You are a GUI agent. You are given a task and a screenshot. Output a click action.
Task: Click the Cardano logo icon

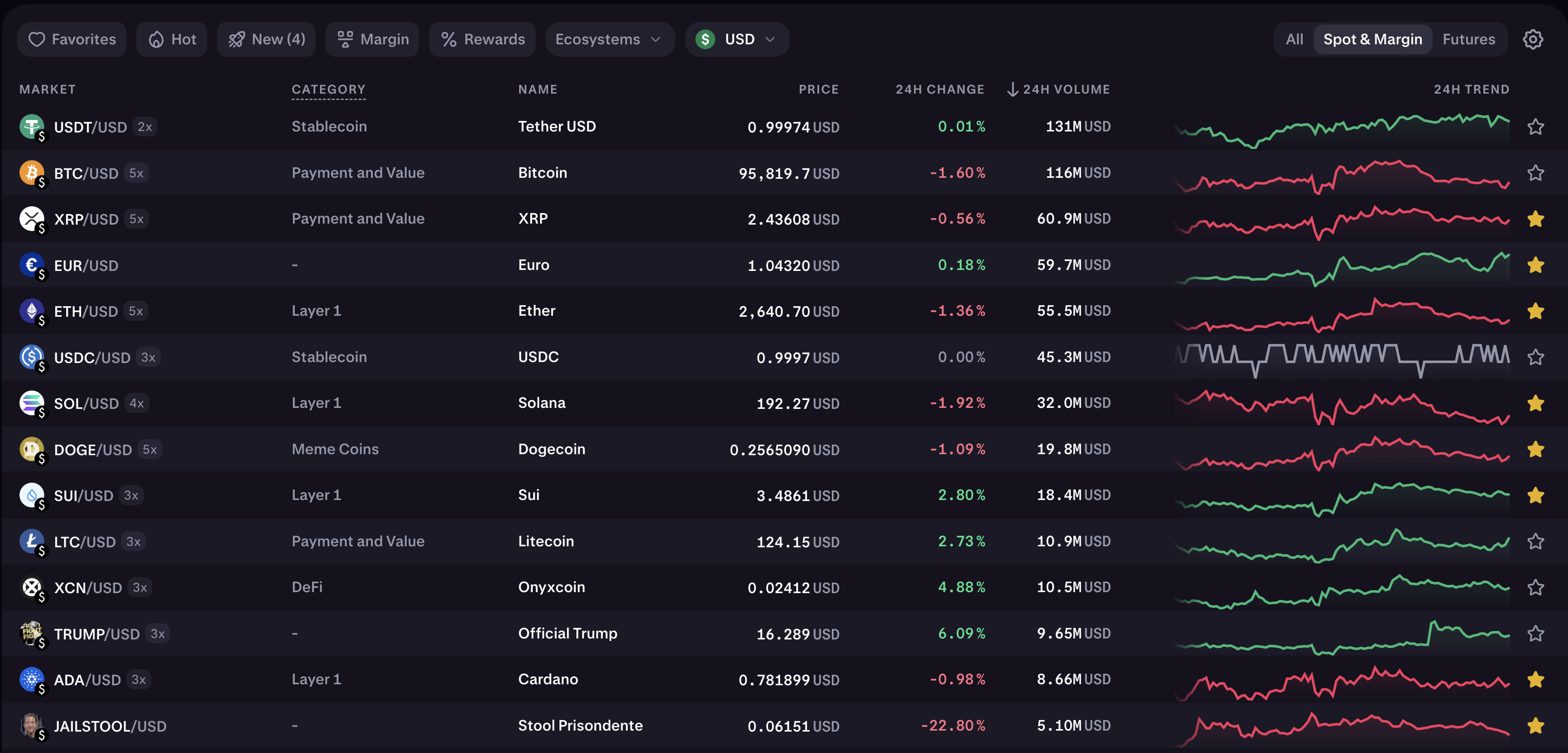pos(32,679)
